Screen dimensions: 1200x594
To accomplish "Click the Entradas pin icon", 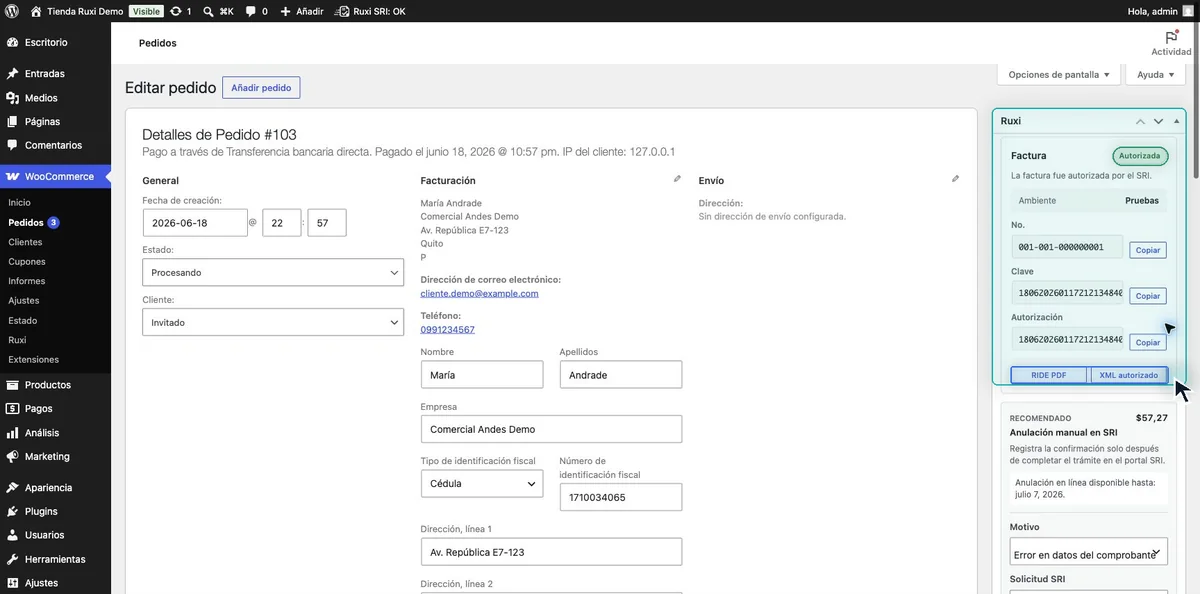I will [x=12, y=74].
